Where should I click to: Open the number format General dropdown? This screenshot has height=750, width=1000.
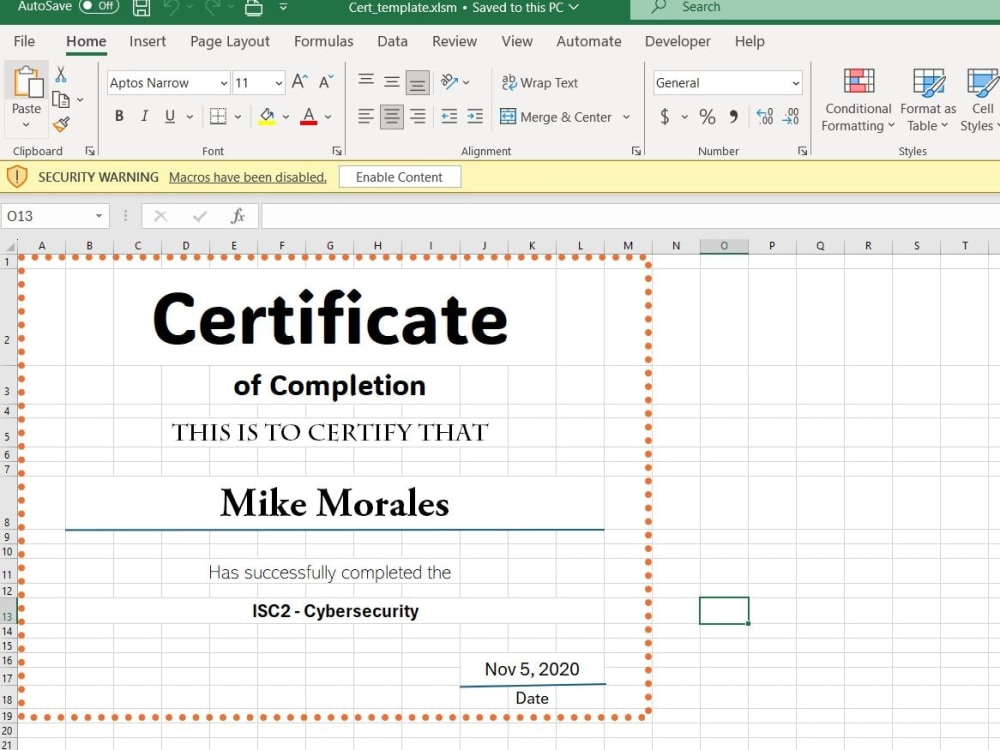pyautogui.click(x=796, y=83)
